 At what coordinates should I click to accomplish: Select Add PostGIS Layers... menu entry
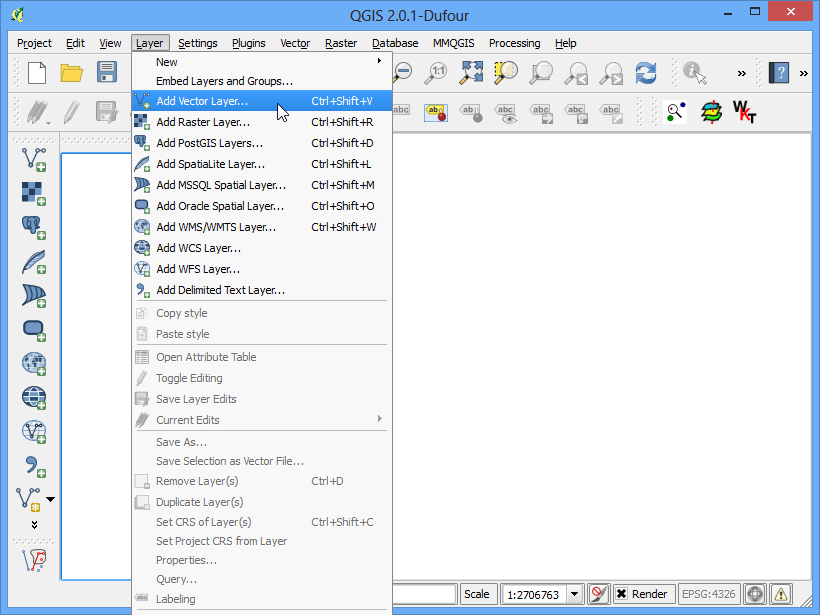click(261, 143)
